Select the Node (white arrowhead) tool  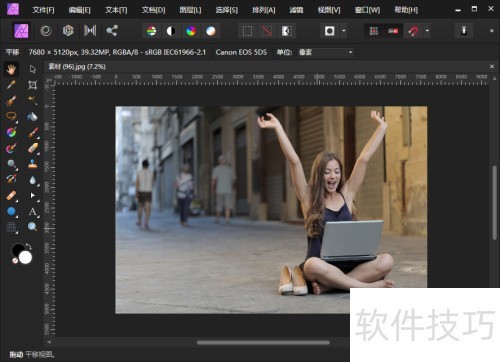pos(32,195)
